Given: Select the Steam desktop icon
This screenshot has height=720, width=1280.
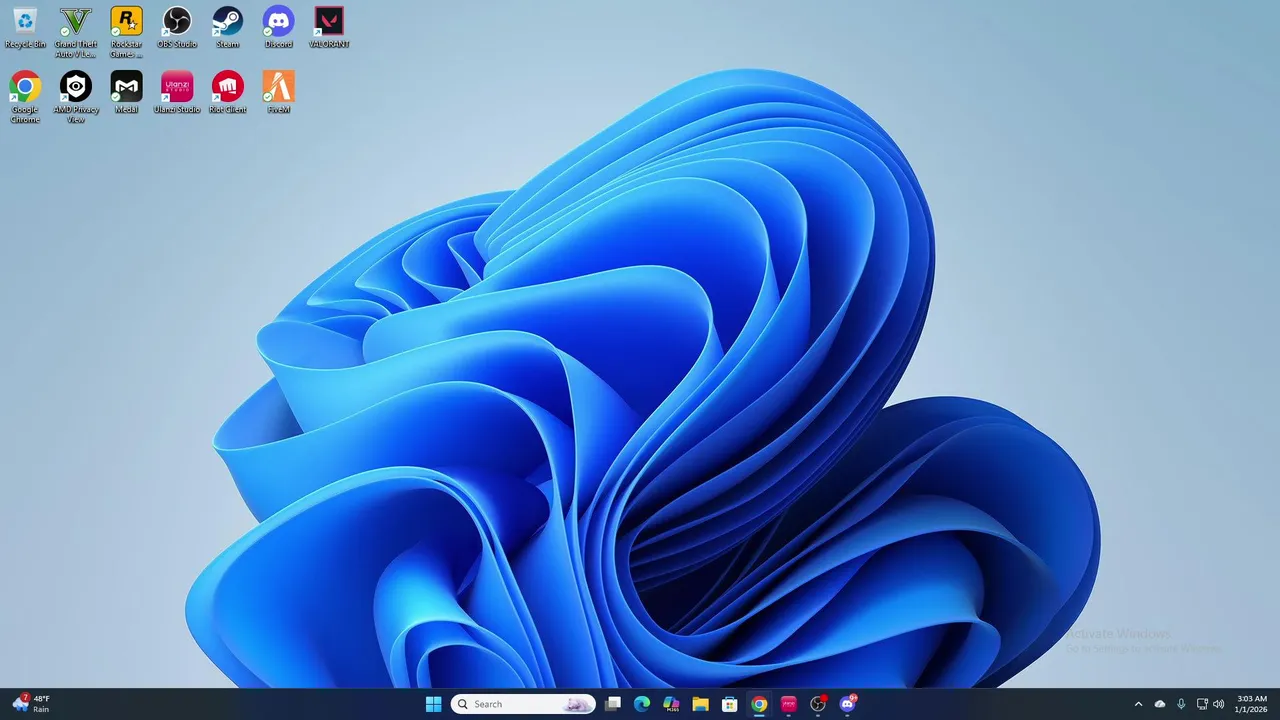Looking at the screenshot, I should [x=227, y=28].
